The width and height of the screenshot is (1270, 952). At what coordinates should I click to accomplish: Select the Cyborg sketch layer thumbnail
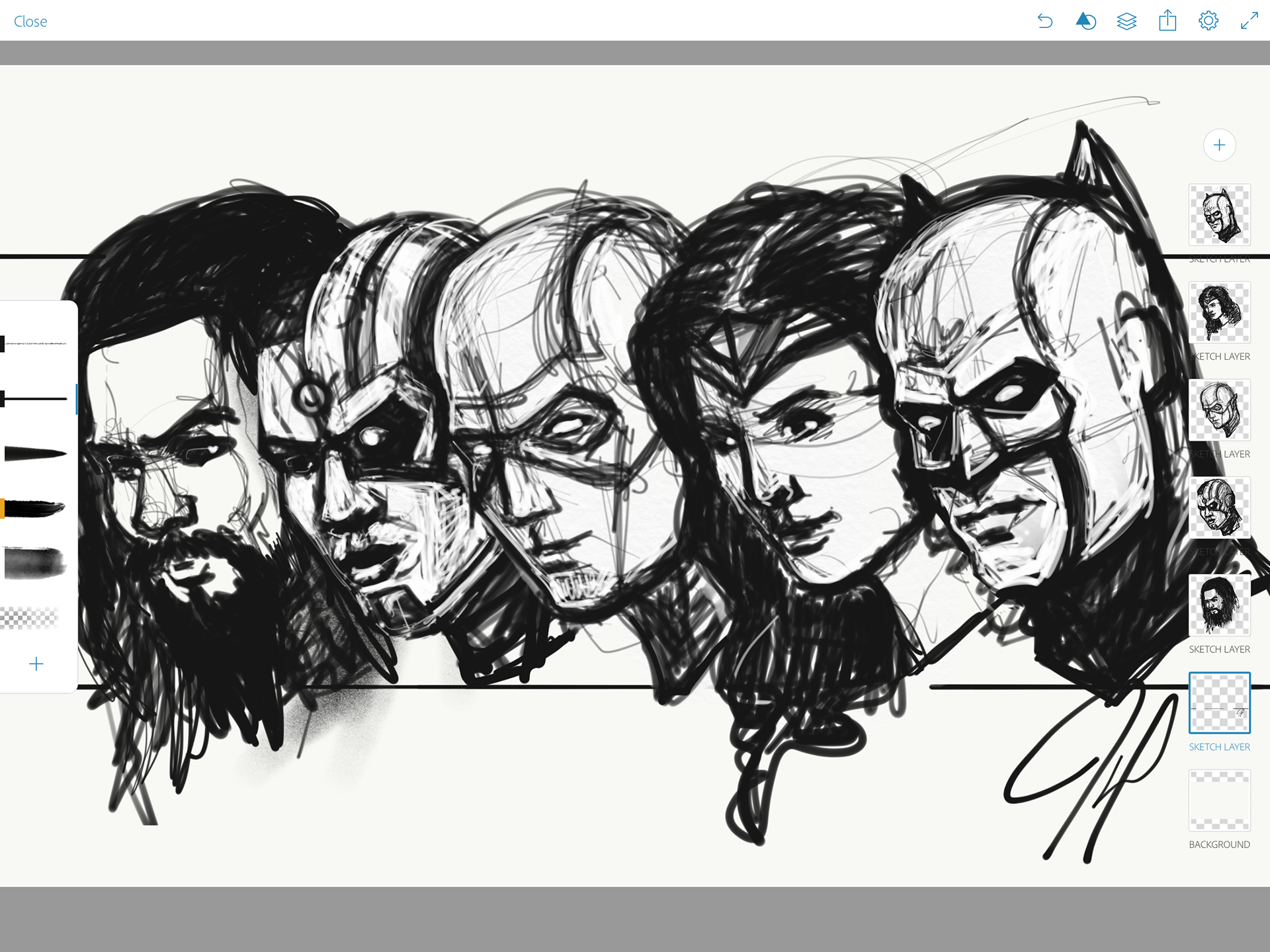[x=1219, y=507]
